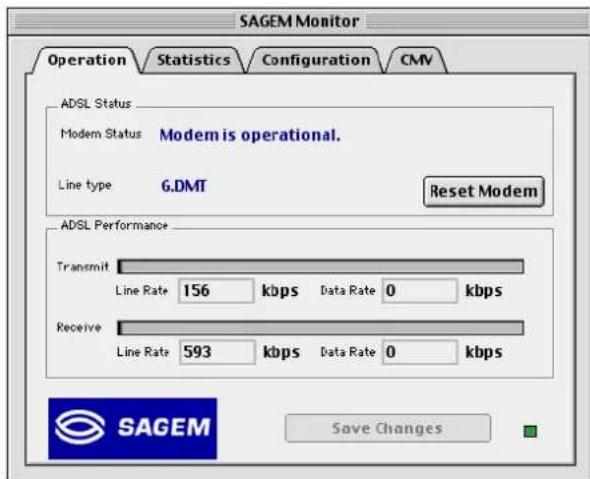Viewport: 590px width, 479px height.
Task: Click the SAGEM Monitor window title
Action: coord(300,21)
